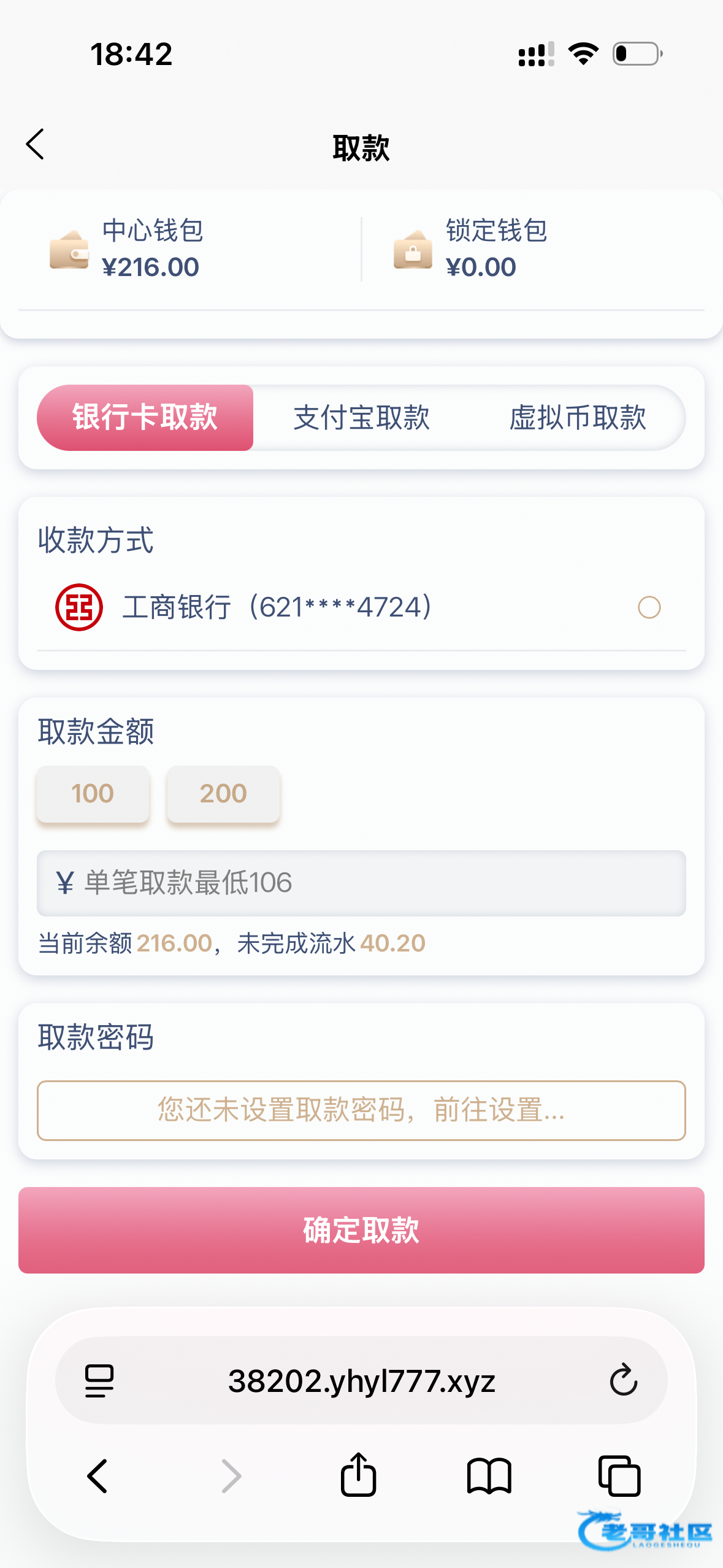723x1568 pixels.
Task: Open the browser page settings icon
Action: [99, 1380]
